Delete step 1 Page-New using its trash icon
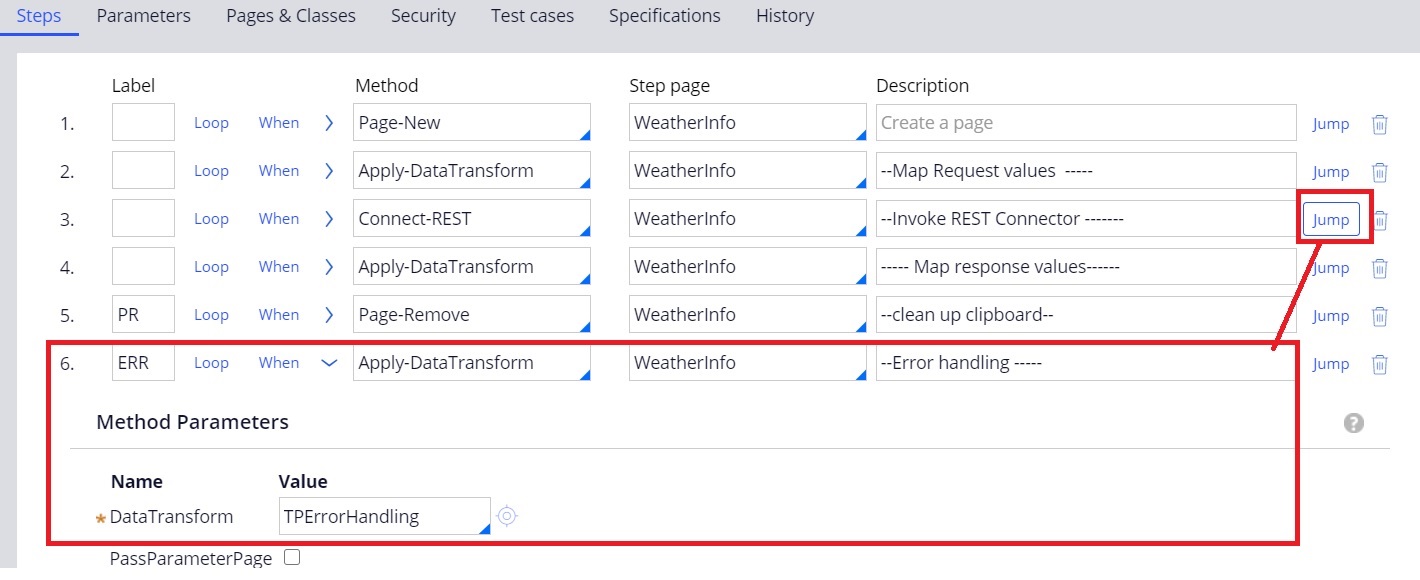The width and height of the screenshot is (1420, 580). coord(1380,123)
